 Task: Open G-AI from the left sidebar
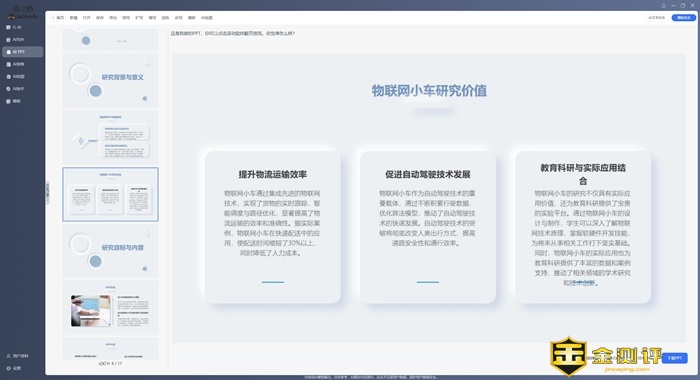[14, 27]
